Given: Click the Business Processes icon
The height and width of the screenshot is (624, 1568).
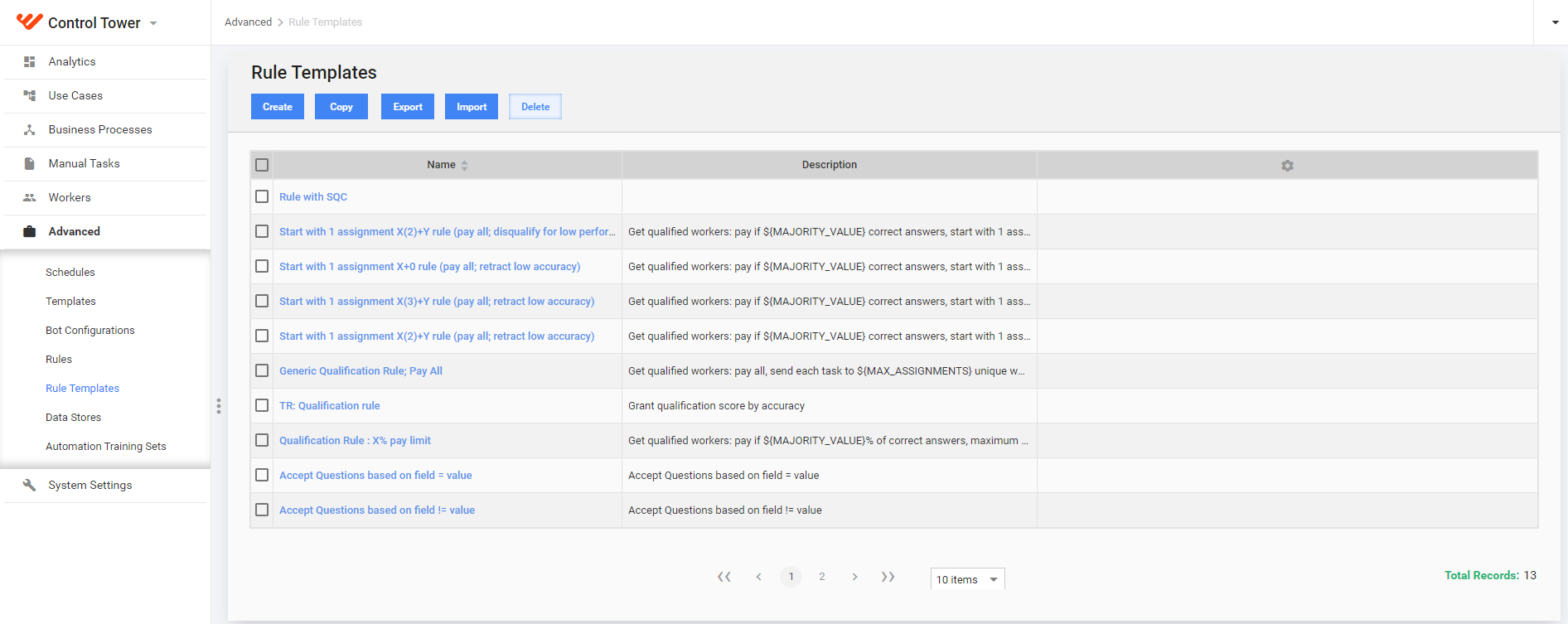Looking at the screenshot, I should click(30, 129).
